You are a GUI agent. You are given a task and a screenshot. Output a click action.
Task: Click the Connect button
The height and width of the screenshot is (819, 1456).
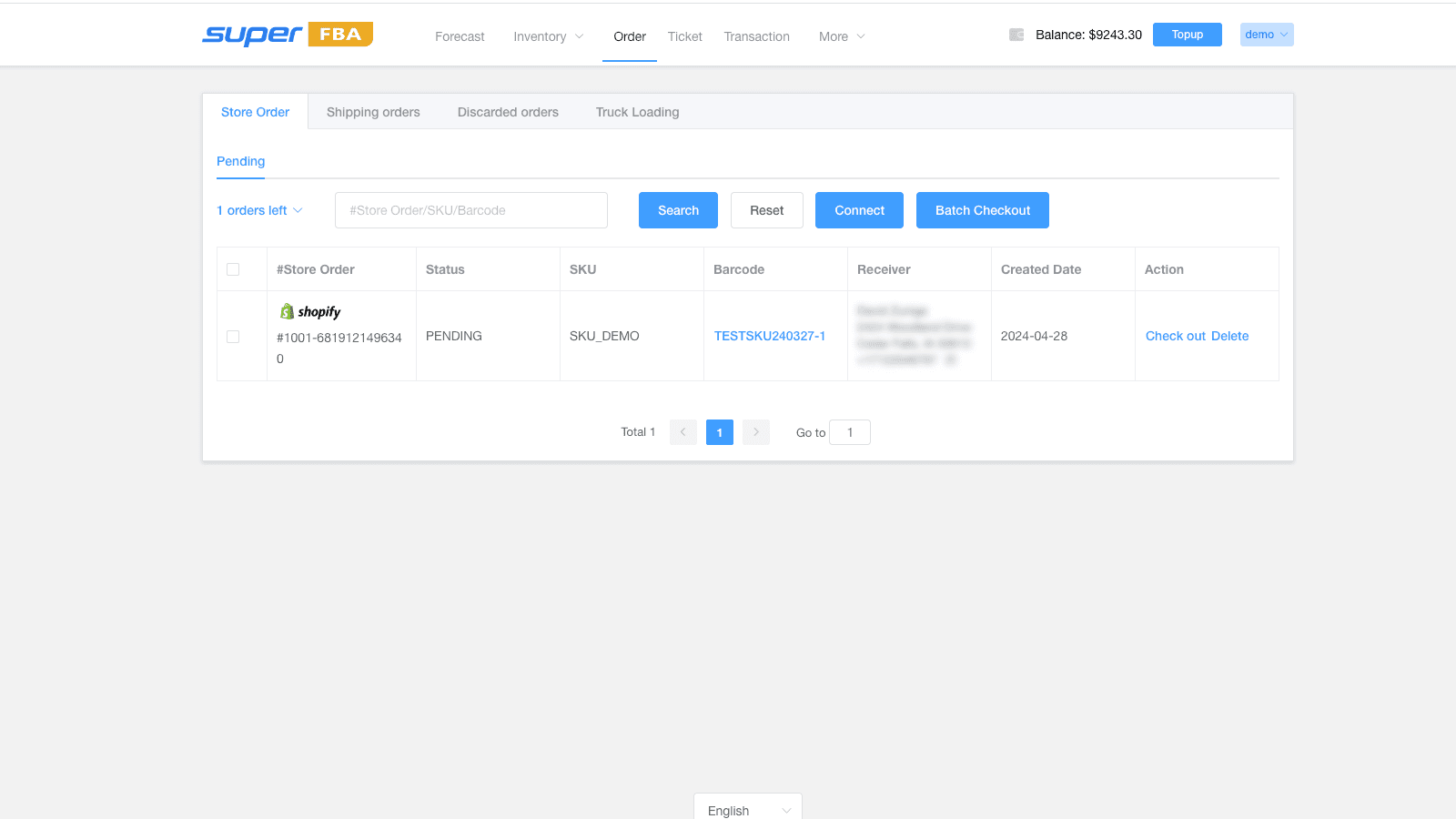point(860,210)
